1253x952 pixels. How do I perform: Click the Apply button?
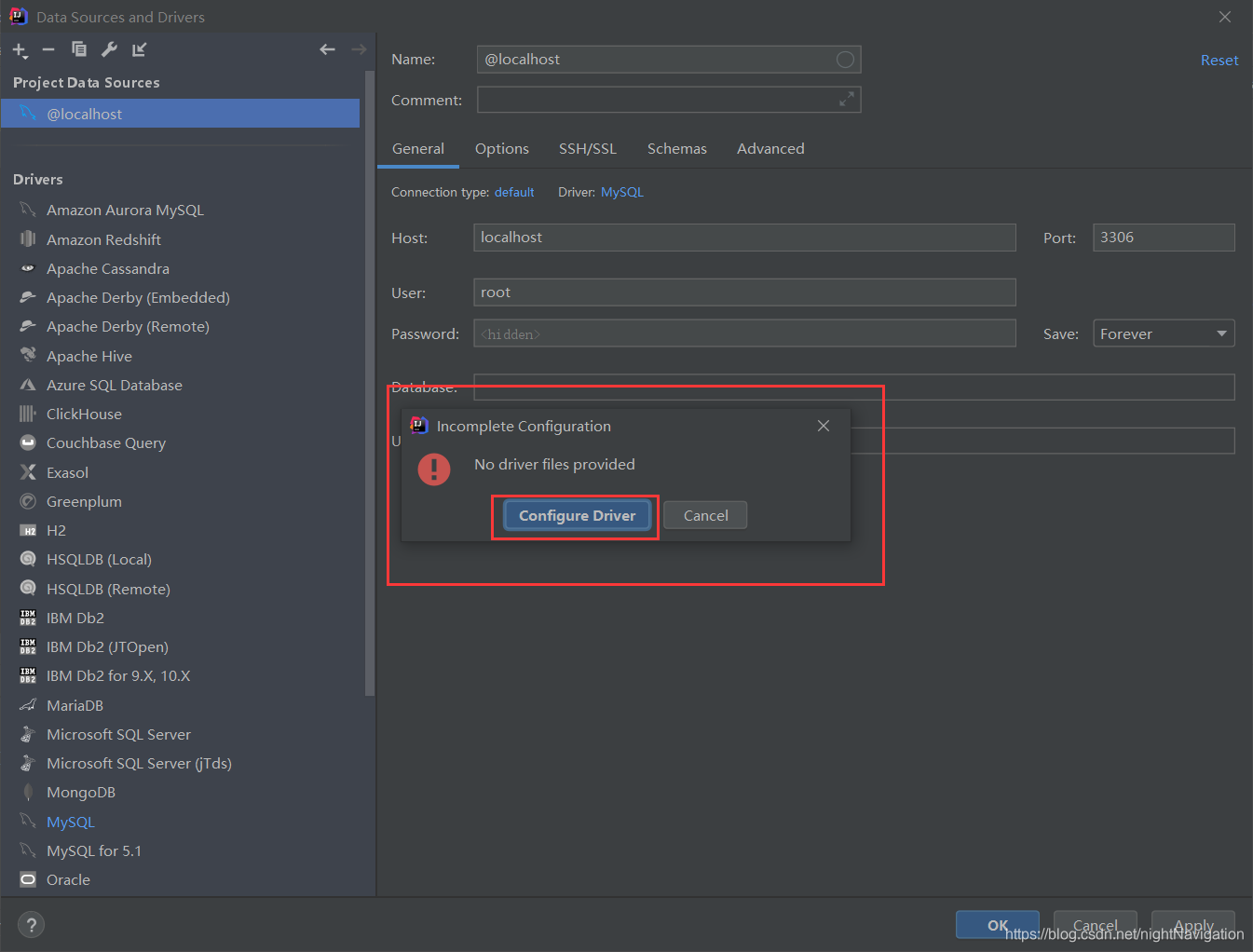click(x=1193, y=925)
